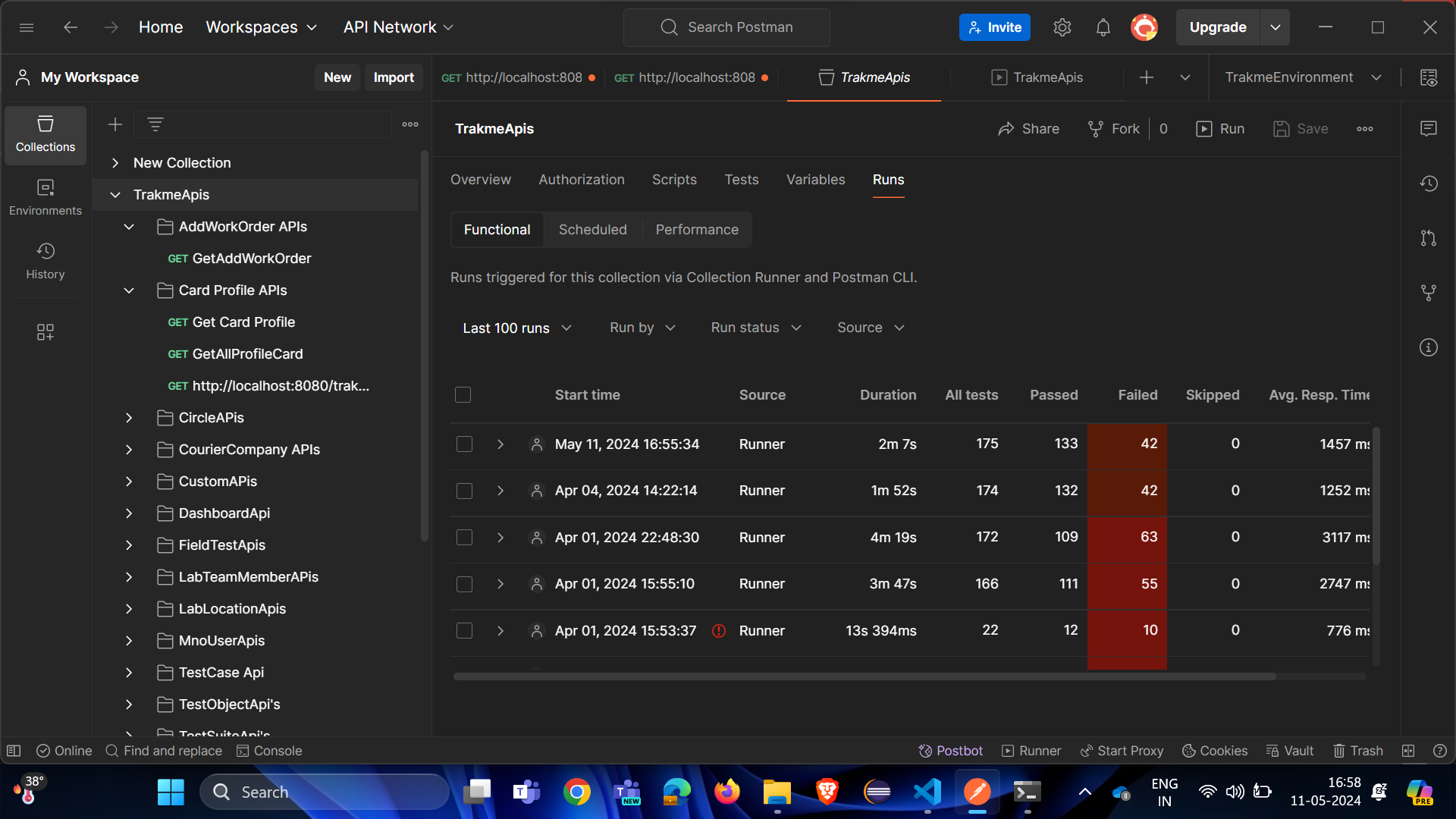The width and height of the screenshot is (1456, 819).
Task: Open Cookies manager
Action: click(x=1215, y=751)
